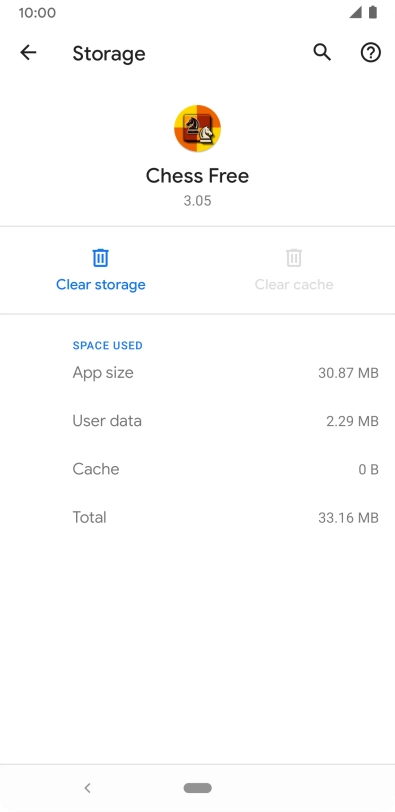Select the Cache row
395x812 pixels.
[197, 469]
